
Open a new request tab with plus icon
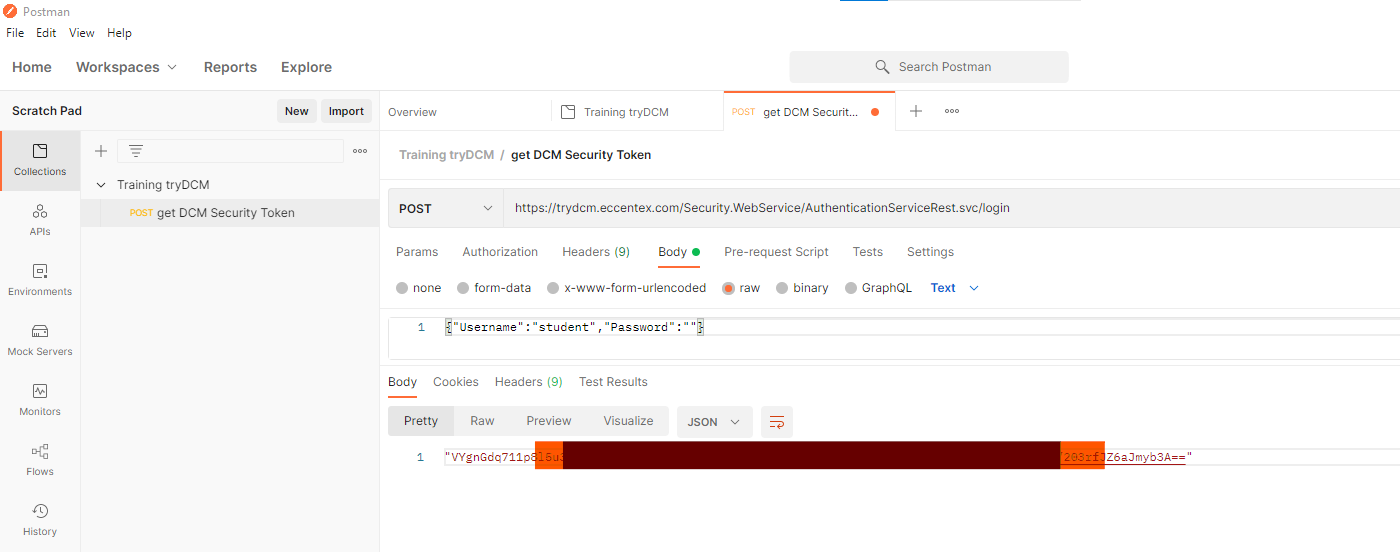915,111
